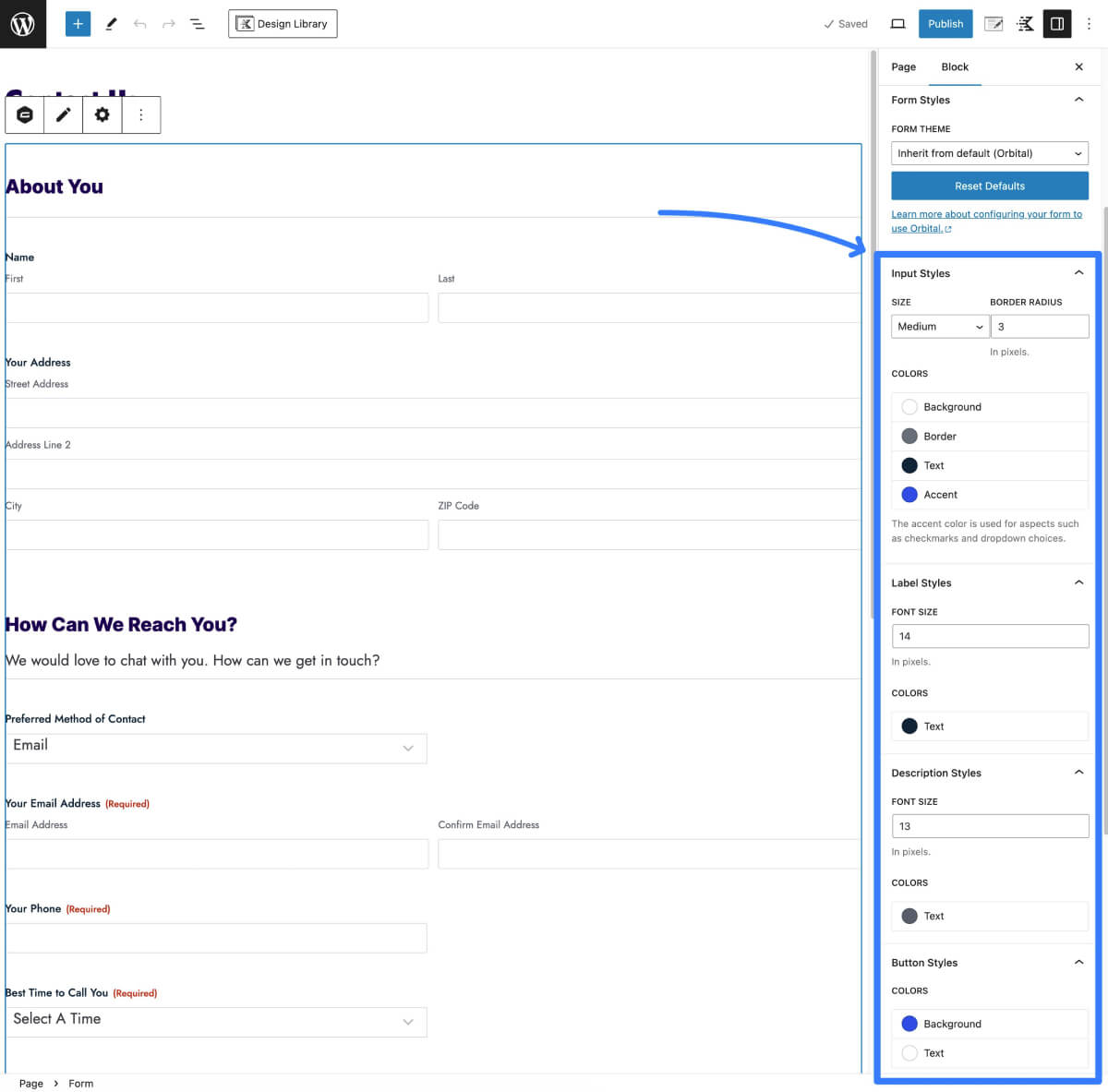1108x1092 pixels.
Task: Open the Document Overview list view
Action: (198, 24)
